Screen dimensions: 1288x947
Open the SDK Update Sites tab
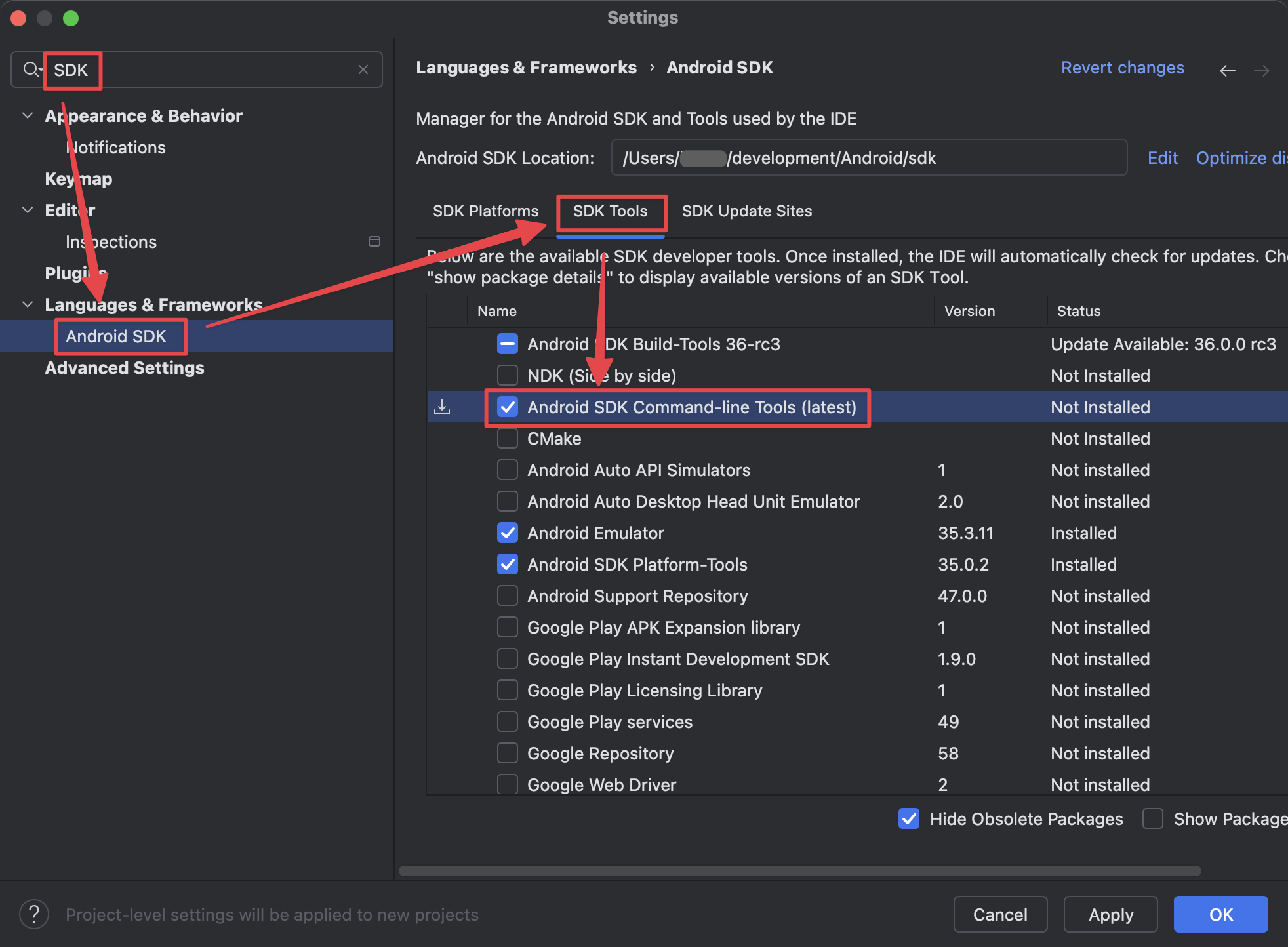click(746, 211)
